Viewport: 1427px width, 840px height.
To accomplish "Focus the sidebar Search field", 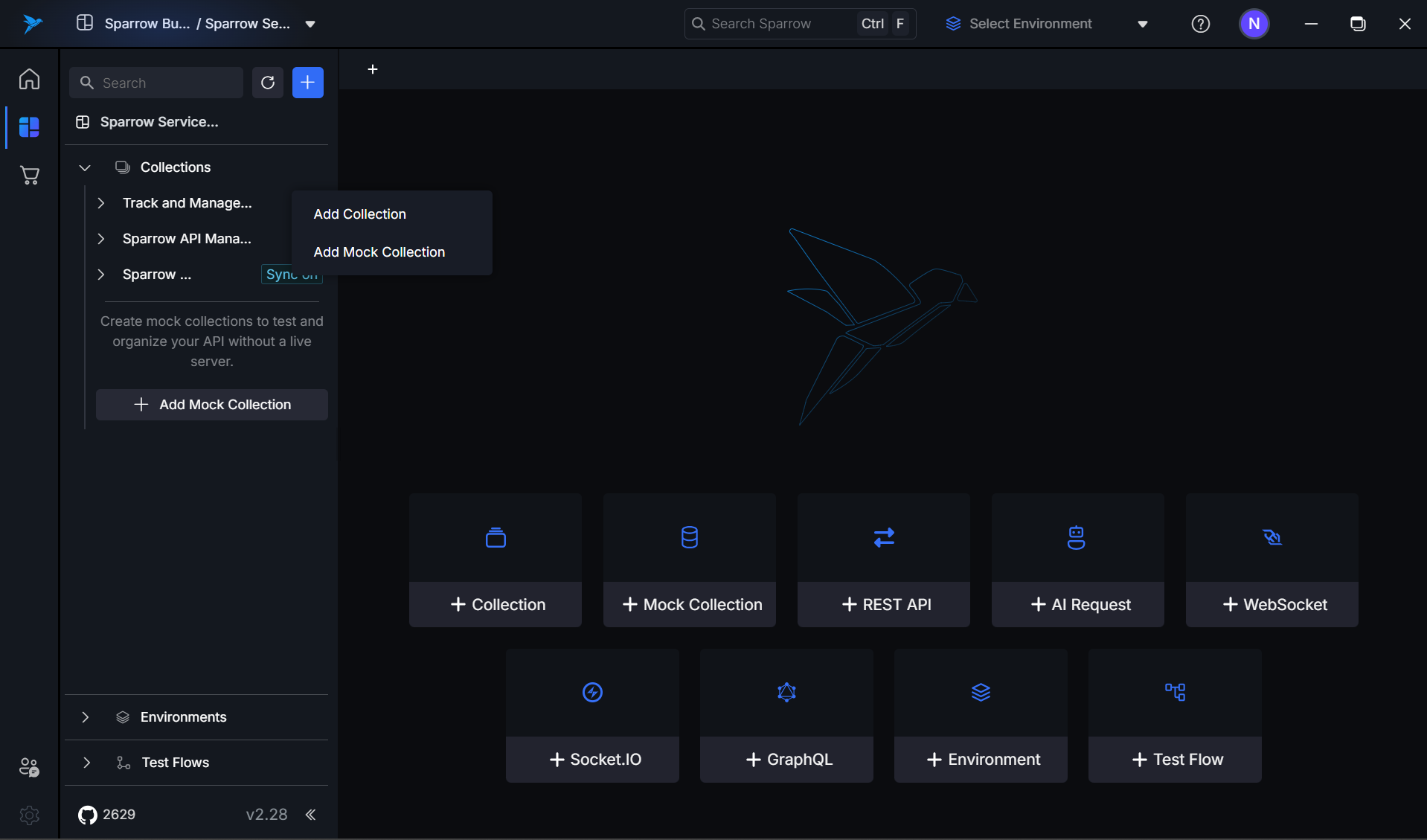I will pyautogui.click(x=156, y=83).
